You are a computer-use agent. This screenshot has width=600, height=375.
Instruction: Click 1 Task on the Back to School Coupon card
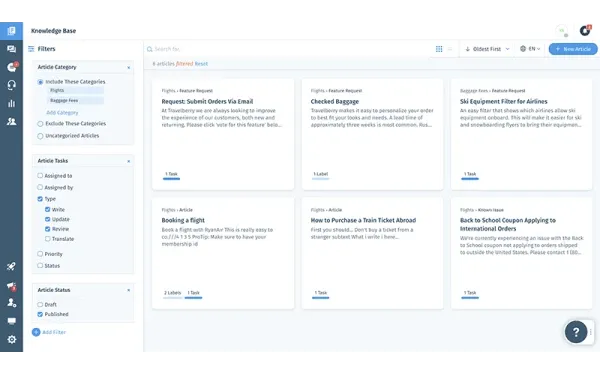click(470, 293)
